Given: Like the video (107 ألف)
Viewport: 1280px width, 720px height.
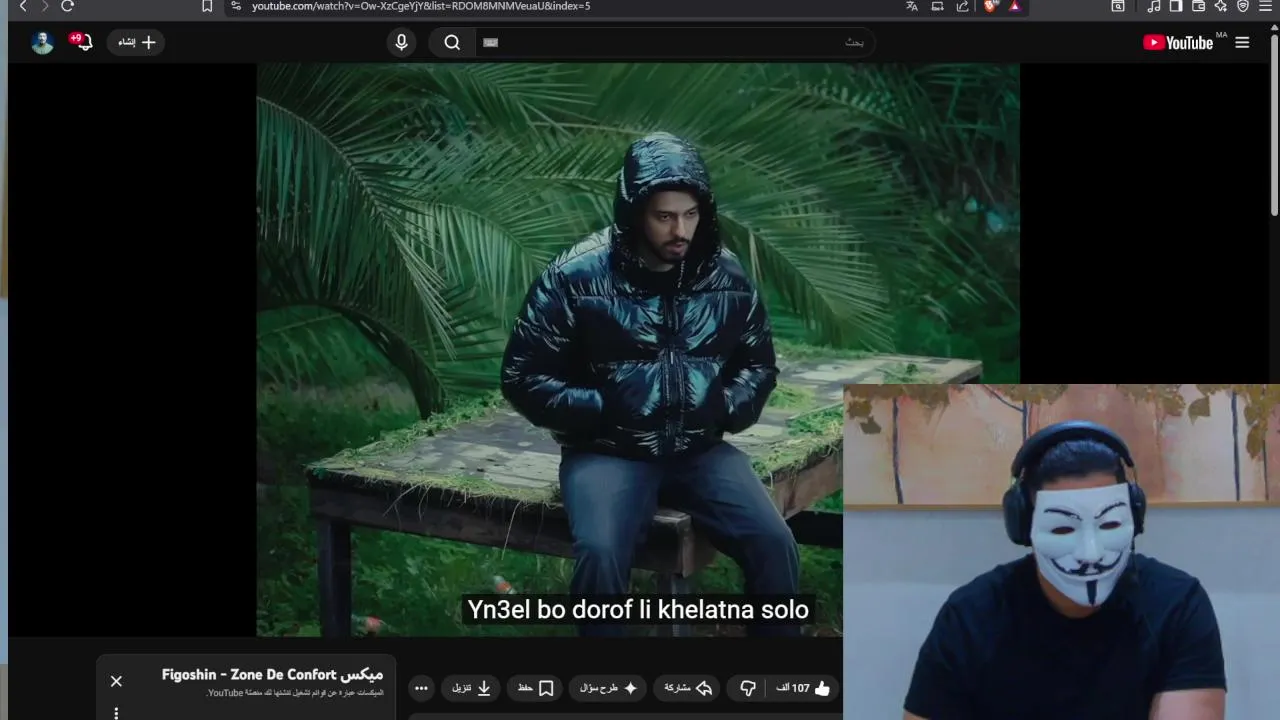Looking at the screenshot, I should (x=805, y=688).
